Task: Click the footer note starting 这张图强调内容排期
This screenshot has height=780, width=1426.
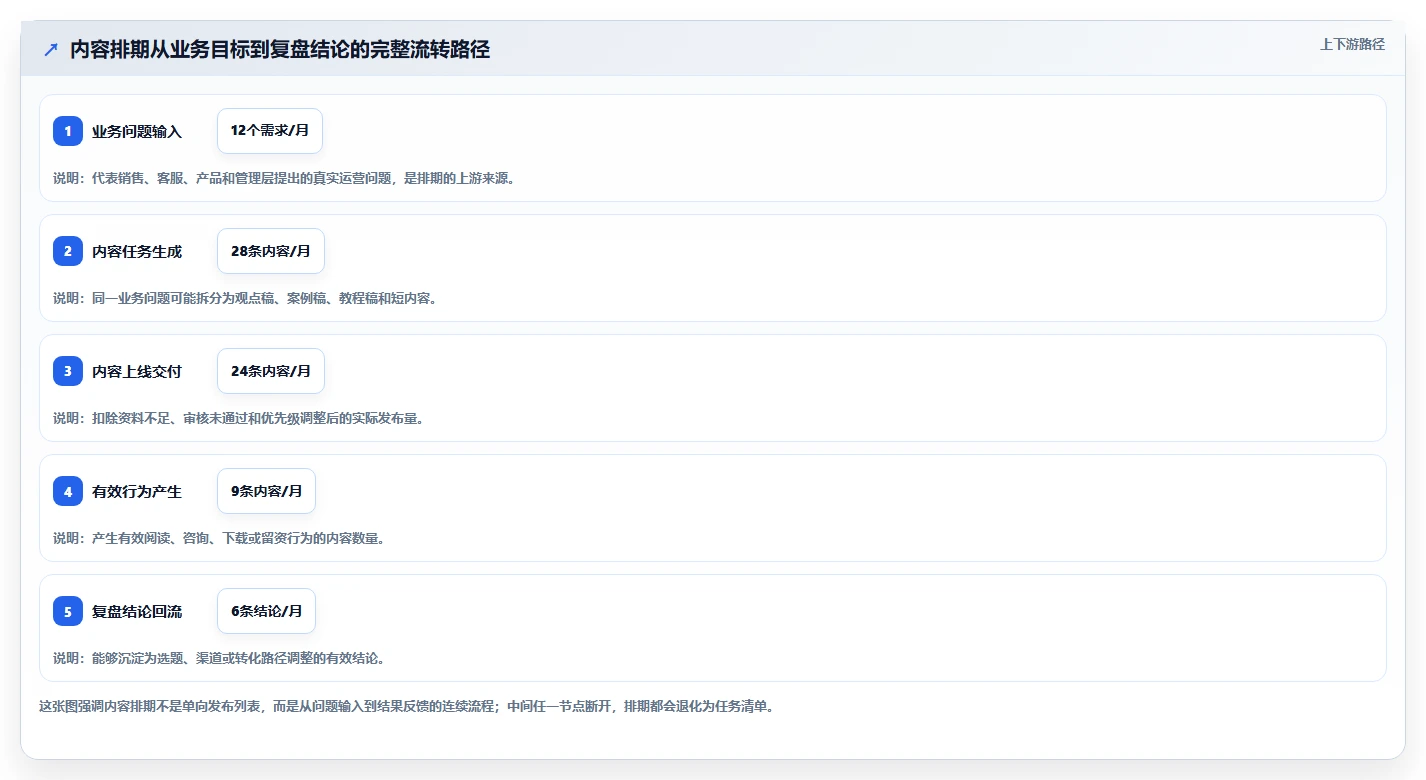Action: point(407,706)
